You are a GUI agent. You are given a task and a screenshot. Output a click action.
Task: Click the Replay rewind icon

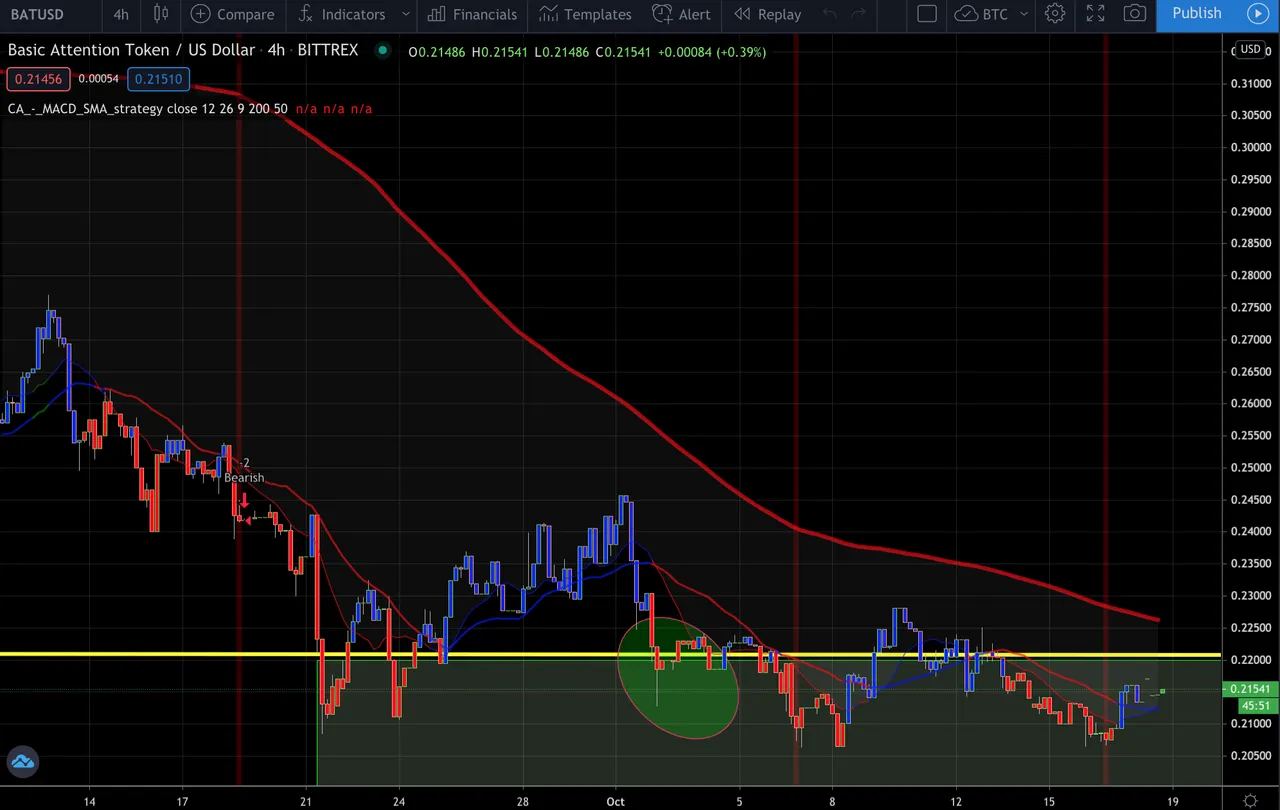742,14
